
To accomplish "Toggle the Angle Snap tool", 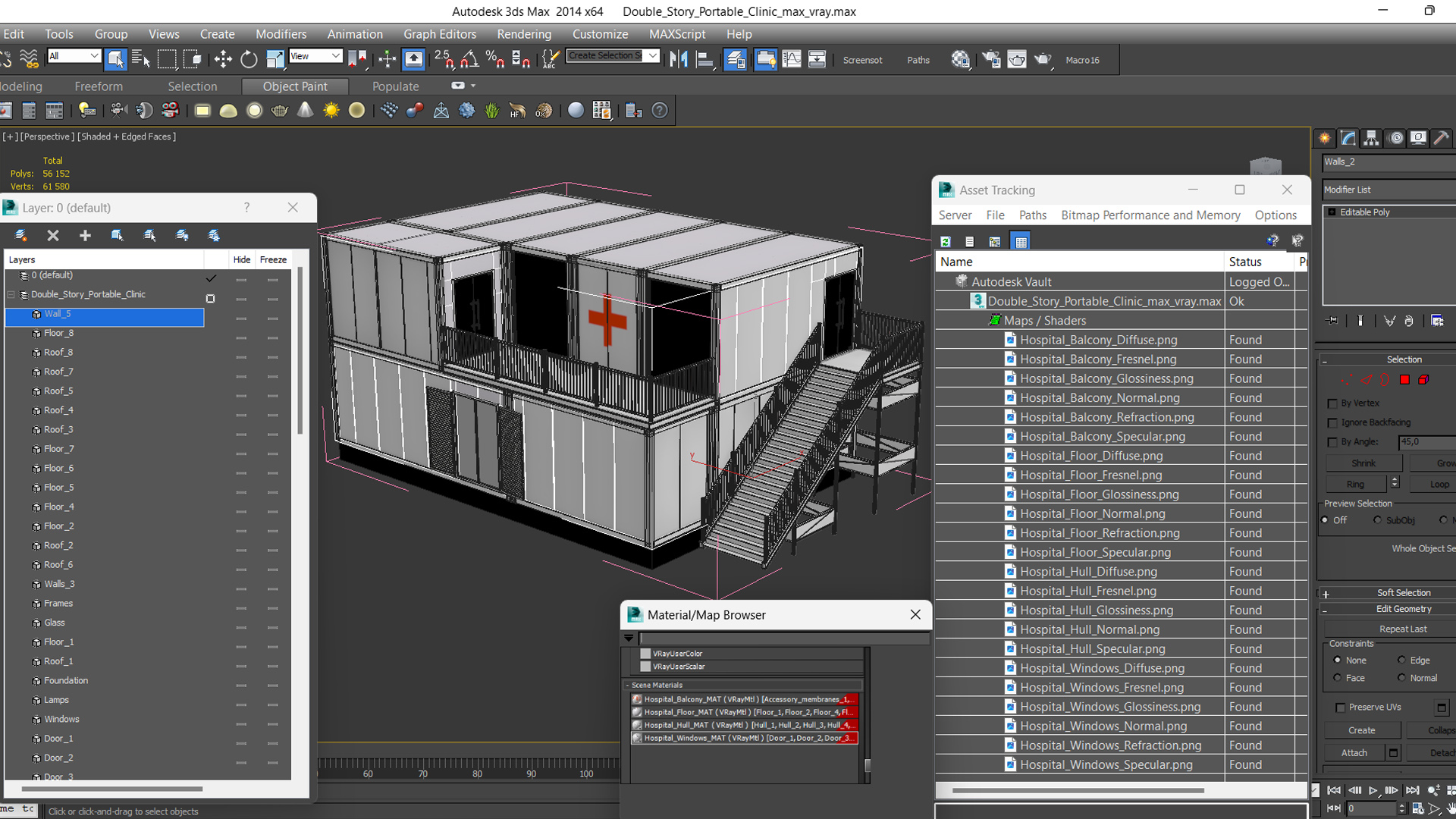I will (x=469, y=59).
